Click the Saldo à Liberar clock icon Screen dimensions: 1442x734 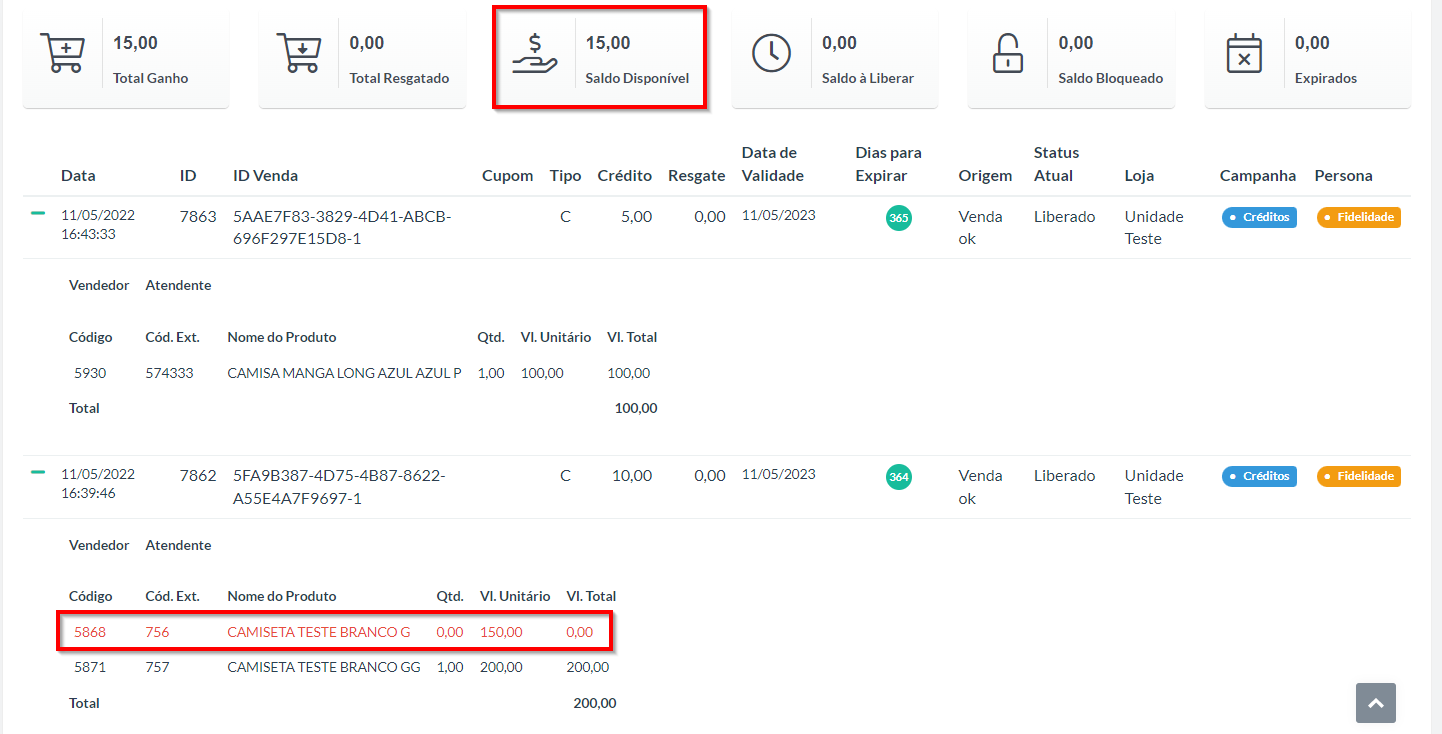pos(771,53)
